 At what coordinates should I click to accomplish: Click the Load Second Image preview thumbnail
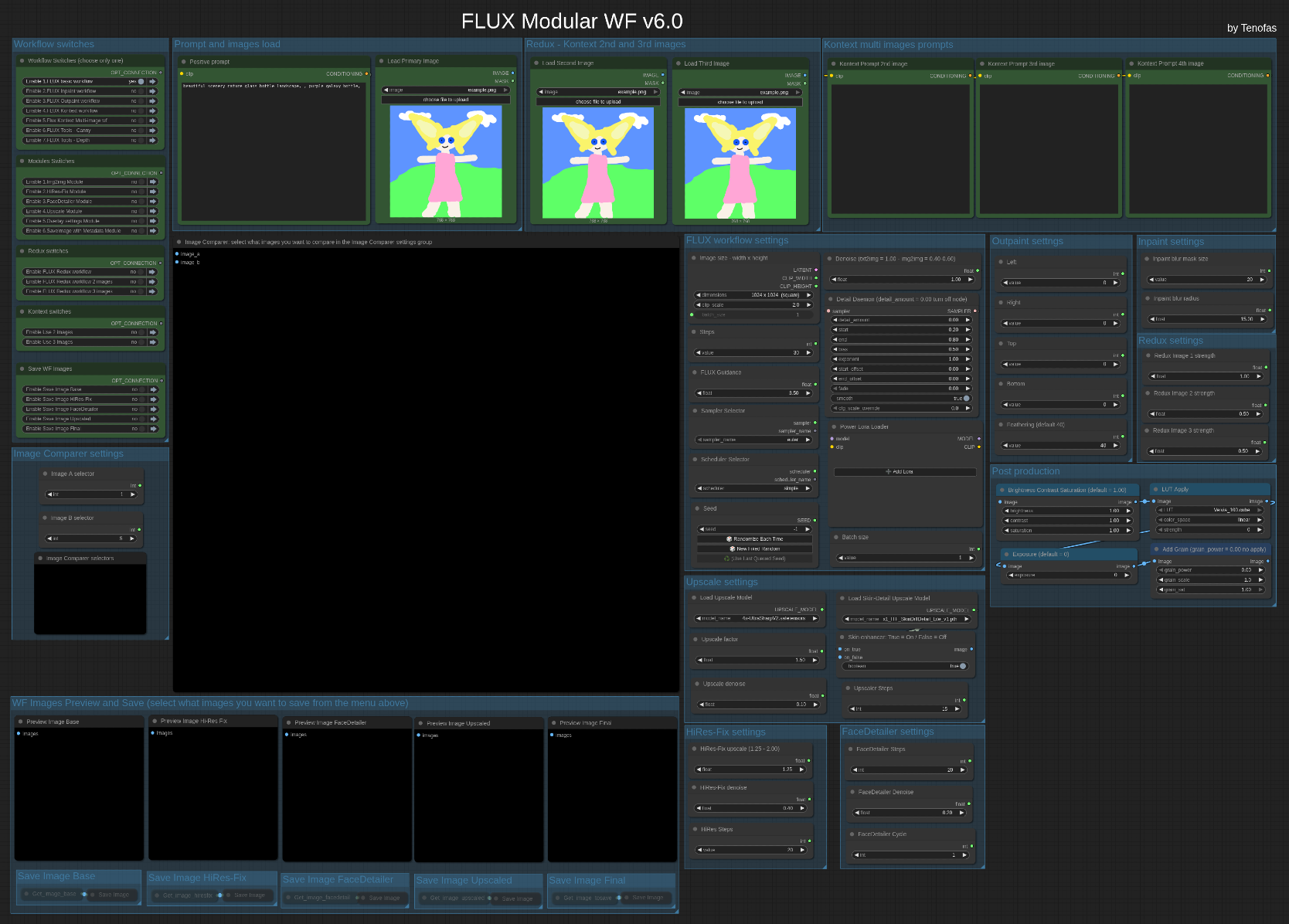(598, 163)
